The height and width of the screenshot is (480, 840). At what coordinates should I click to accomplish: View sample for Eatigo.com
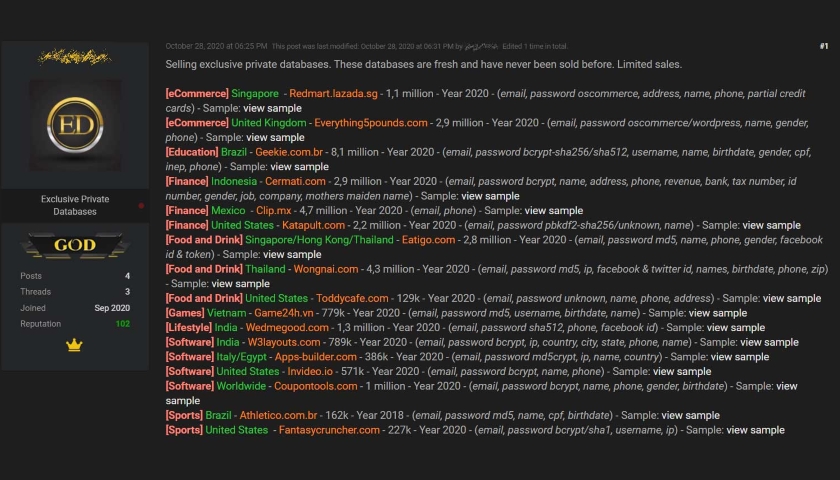coord(292,254)
